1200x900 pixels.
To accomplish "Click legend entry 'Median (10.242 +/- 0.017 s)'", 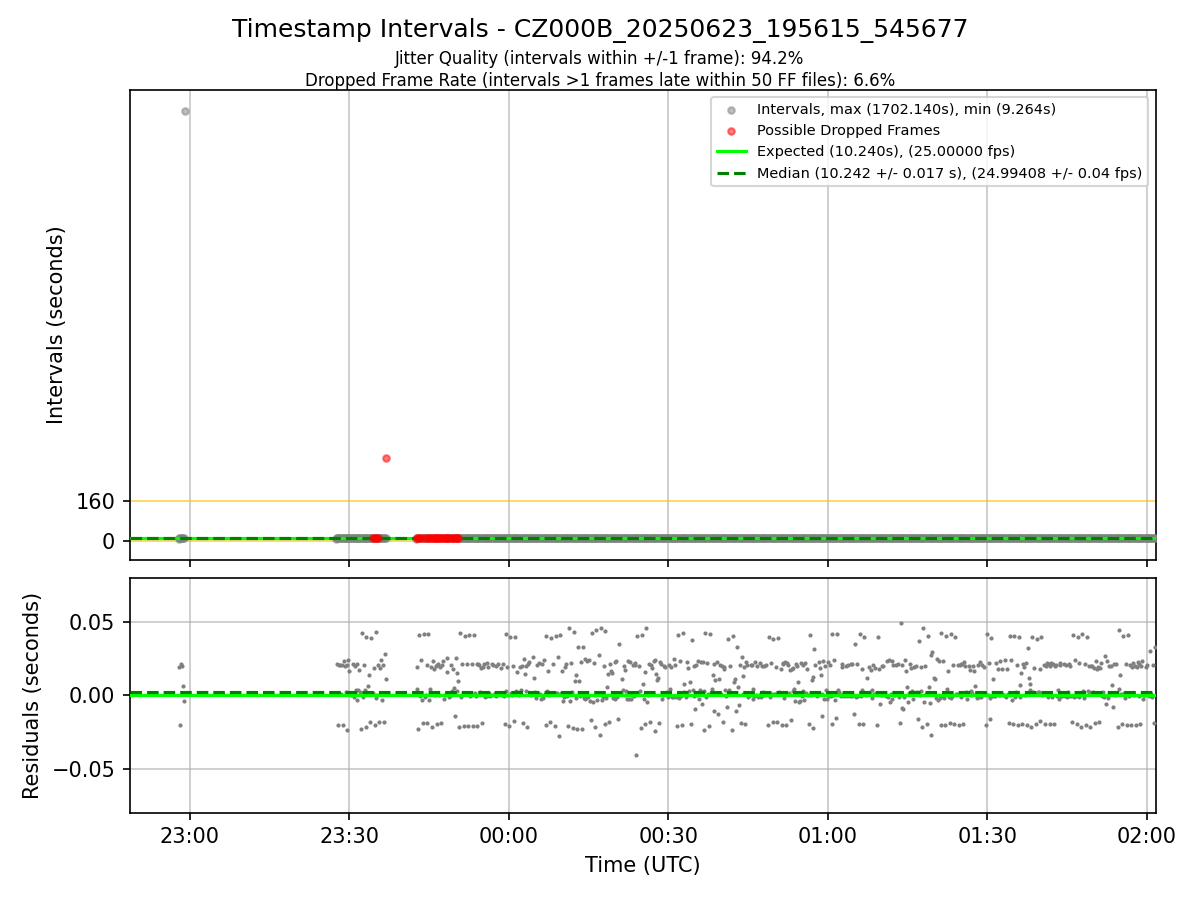I will (949, 173).
